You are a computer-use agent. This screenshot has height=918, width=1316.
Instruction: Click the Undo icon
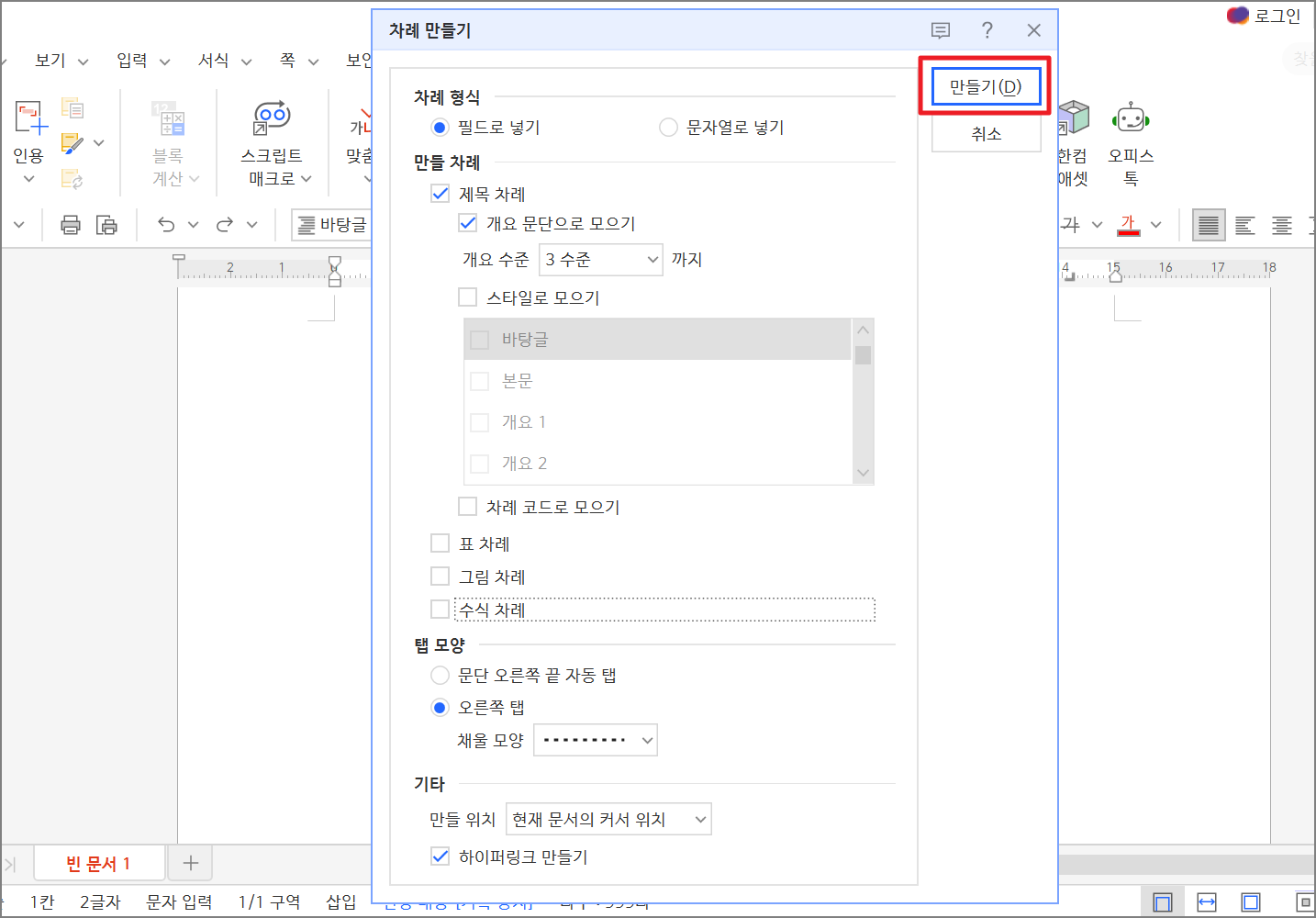point(166,224)
